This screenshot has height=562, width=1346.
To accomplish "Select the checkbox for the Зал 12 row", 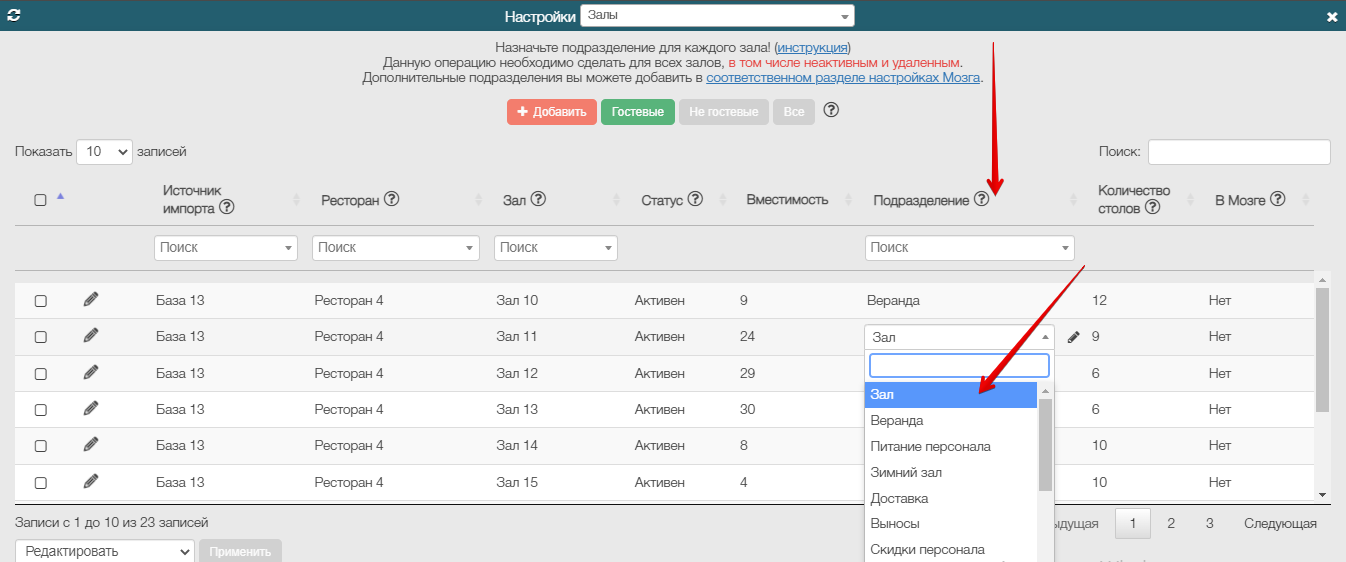I will pyautogui.click(x=41, y=374).
